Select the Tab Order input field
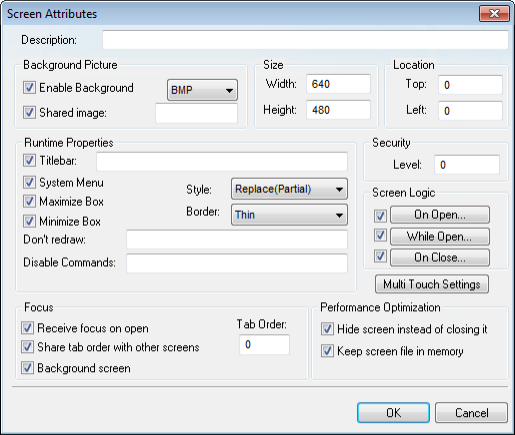The height and width of the screenshot is (435, 515). [264, 345]
